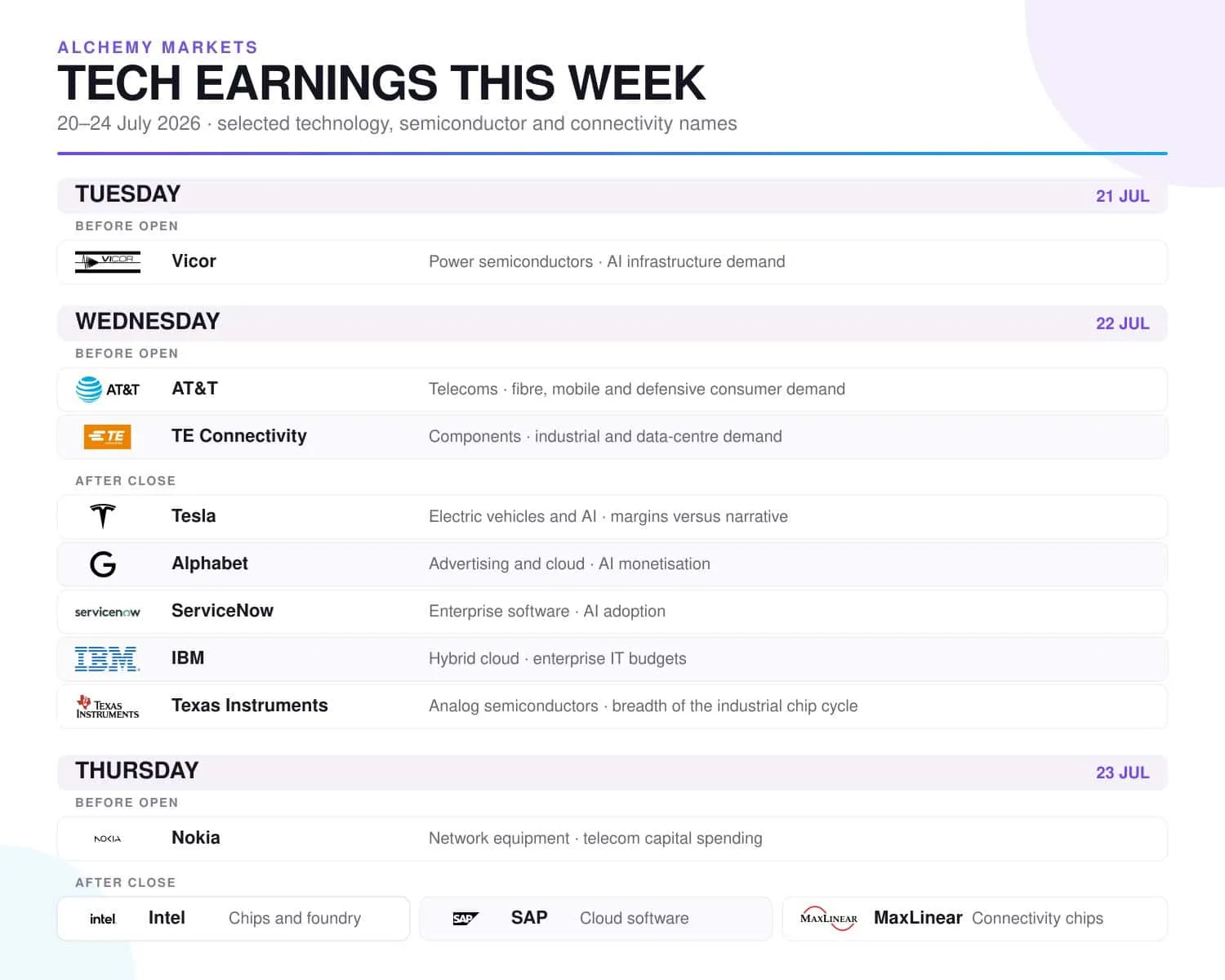The image size is (1225, 980).
Task: Click the Tesla T logo
Action: point(103,516)
